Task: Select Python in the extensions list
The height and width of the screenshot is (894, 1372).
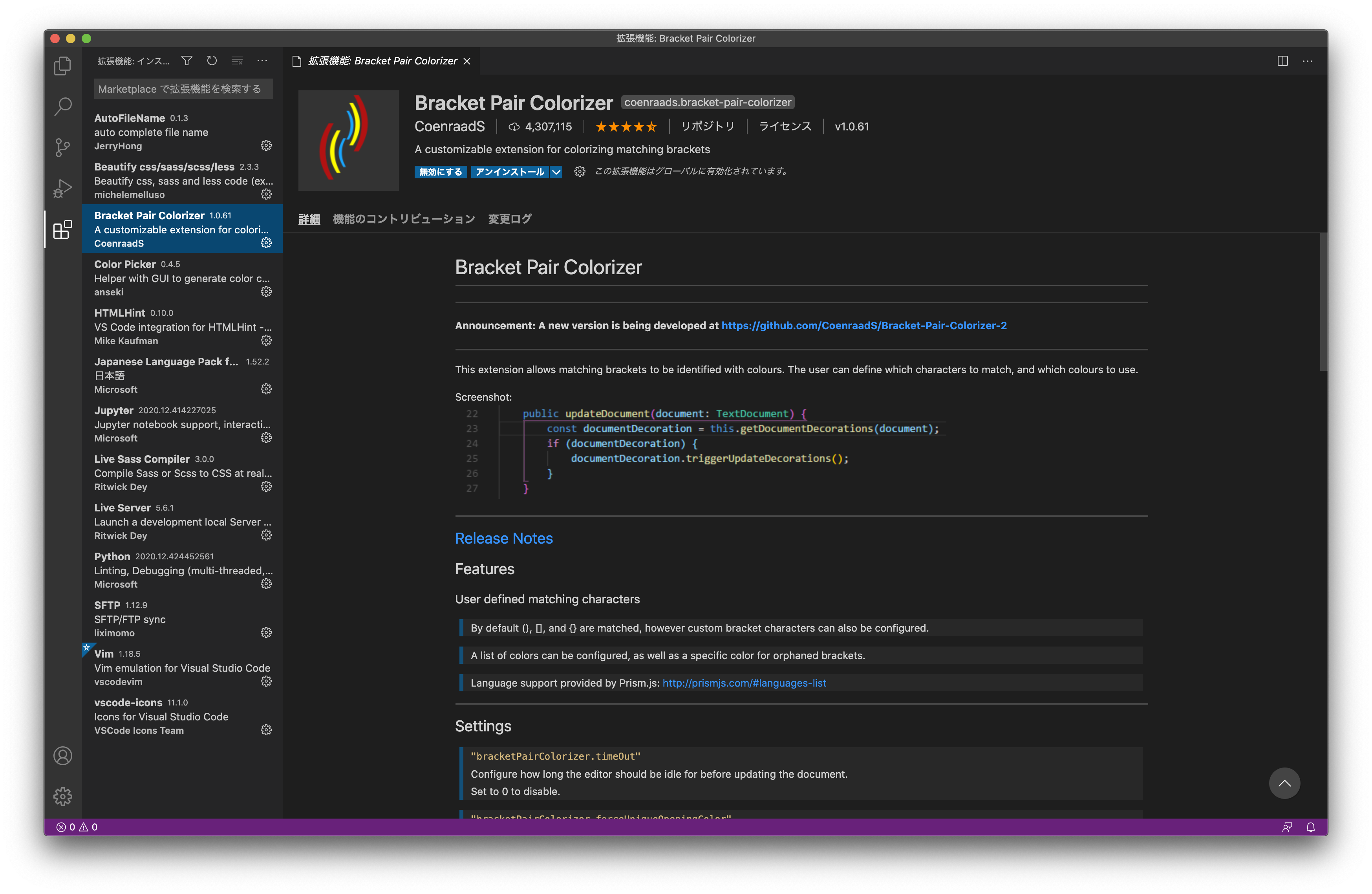Action: coord(182,570)
